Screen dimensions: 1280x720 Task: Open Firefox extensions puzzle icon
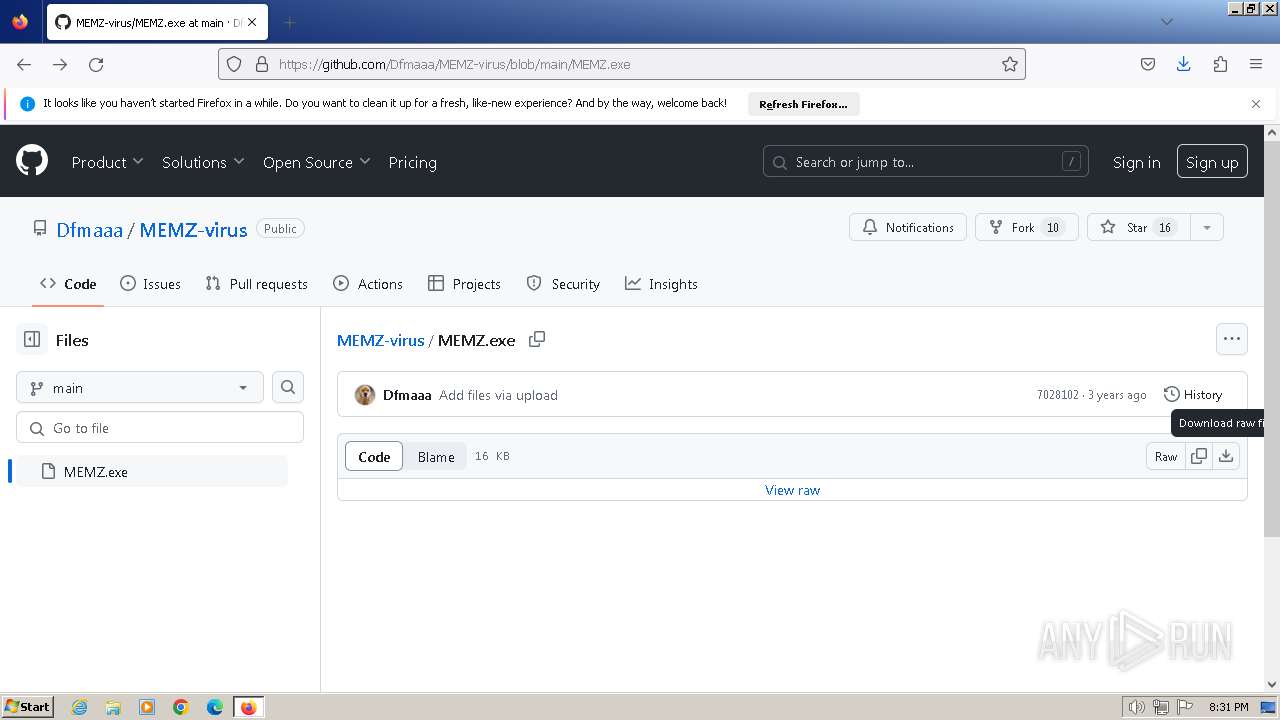click(x=1220, y=64)
